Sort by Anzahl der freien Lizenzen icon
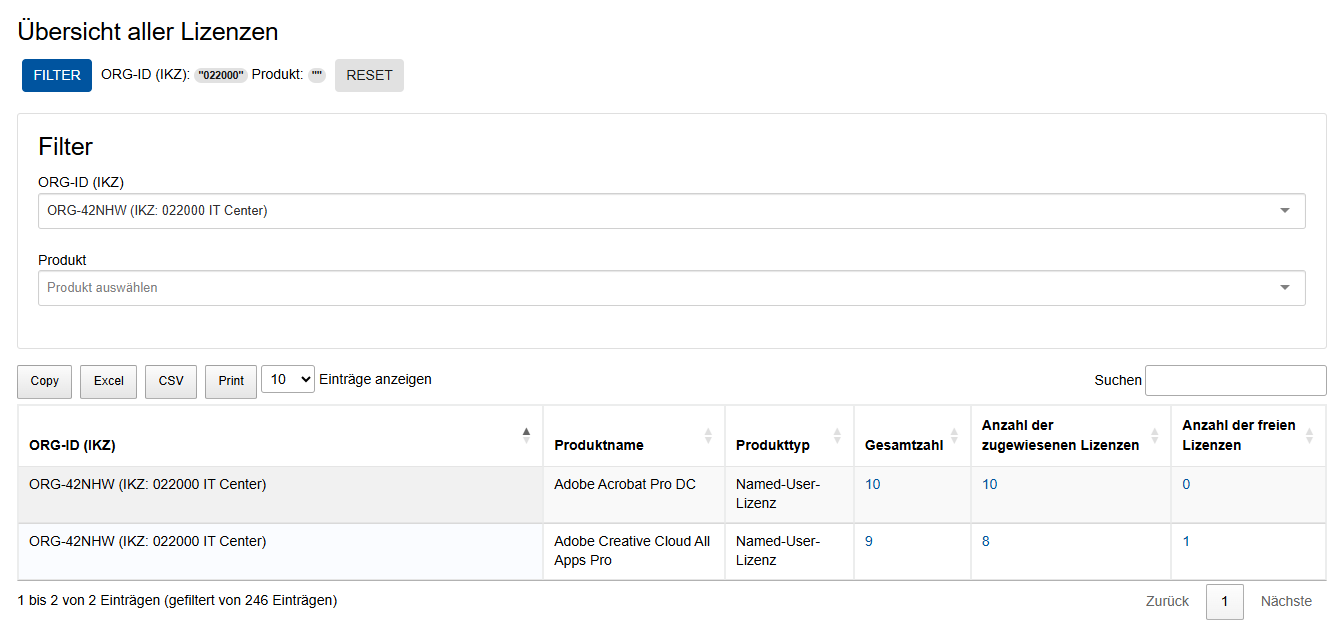Image resolution: width=1330 pixels, height=637 pixels. click(1309, 436)
